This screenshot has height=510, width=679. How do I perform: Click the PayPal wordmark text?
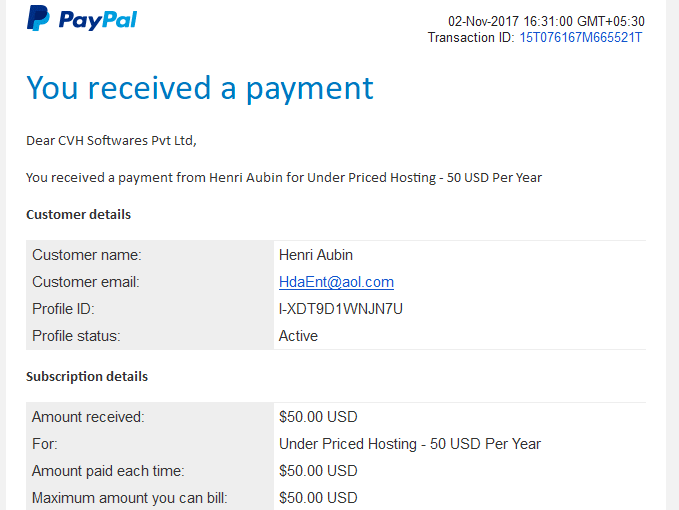pyautogui.click(x=98, y=20)
